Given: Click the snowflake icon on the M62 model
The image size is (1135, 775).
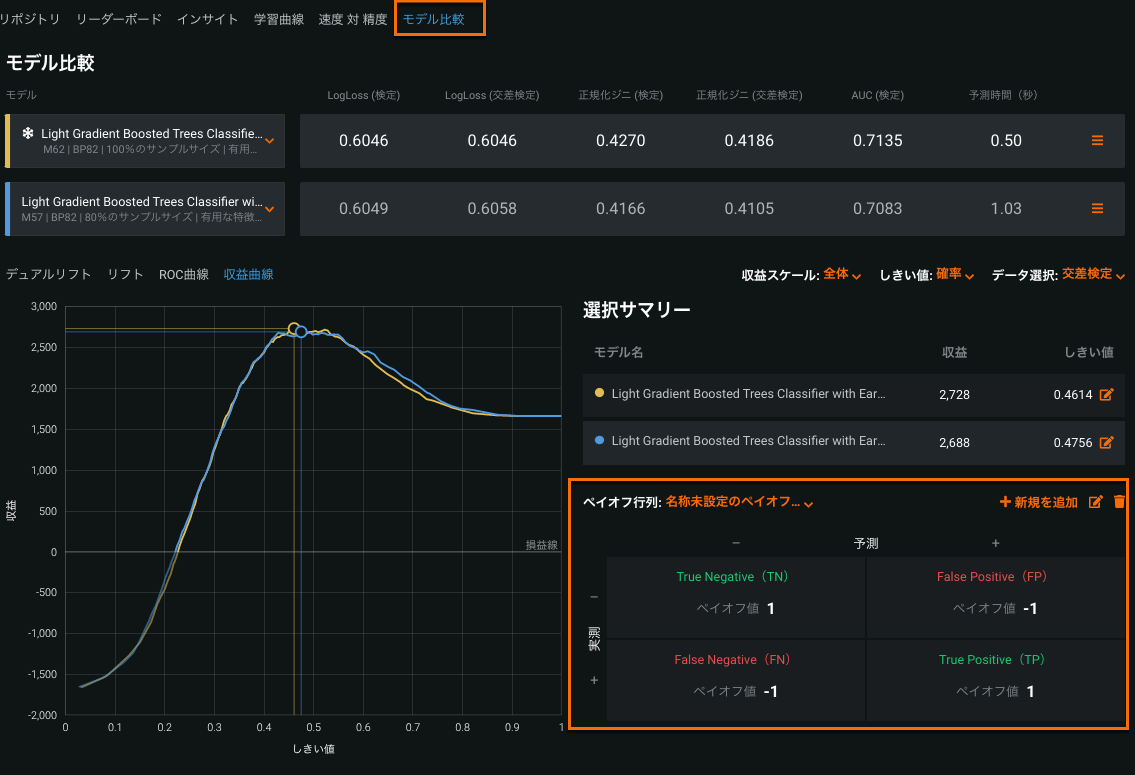Looking at the screenshot, I should click(28, 133).
